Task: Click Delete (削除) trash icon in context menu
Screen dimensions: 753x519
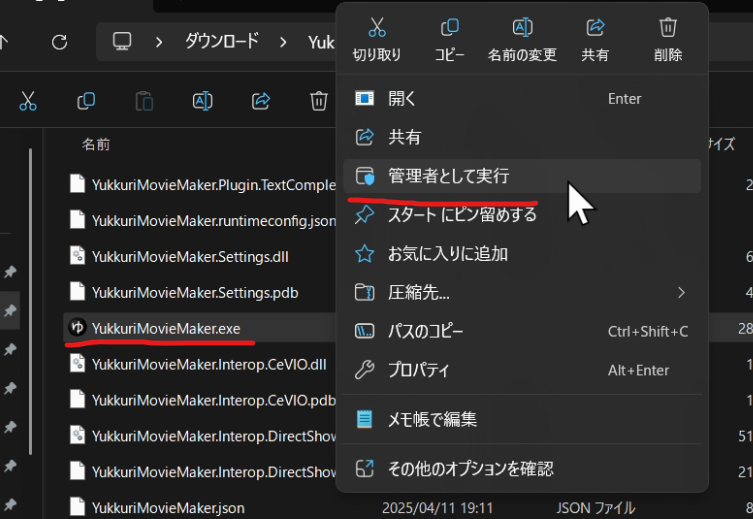Action: pyautogui.click(x=668, y=27)
